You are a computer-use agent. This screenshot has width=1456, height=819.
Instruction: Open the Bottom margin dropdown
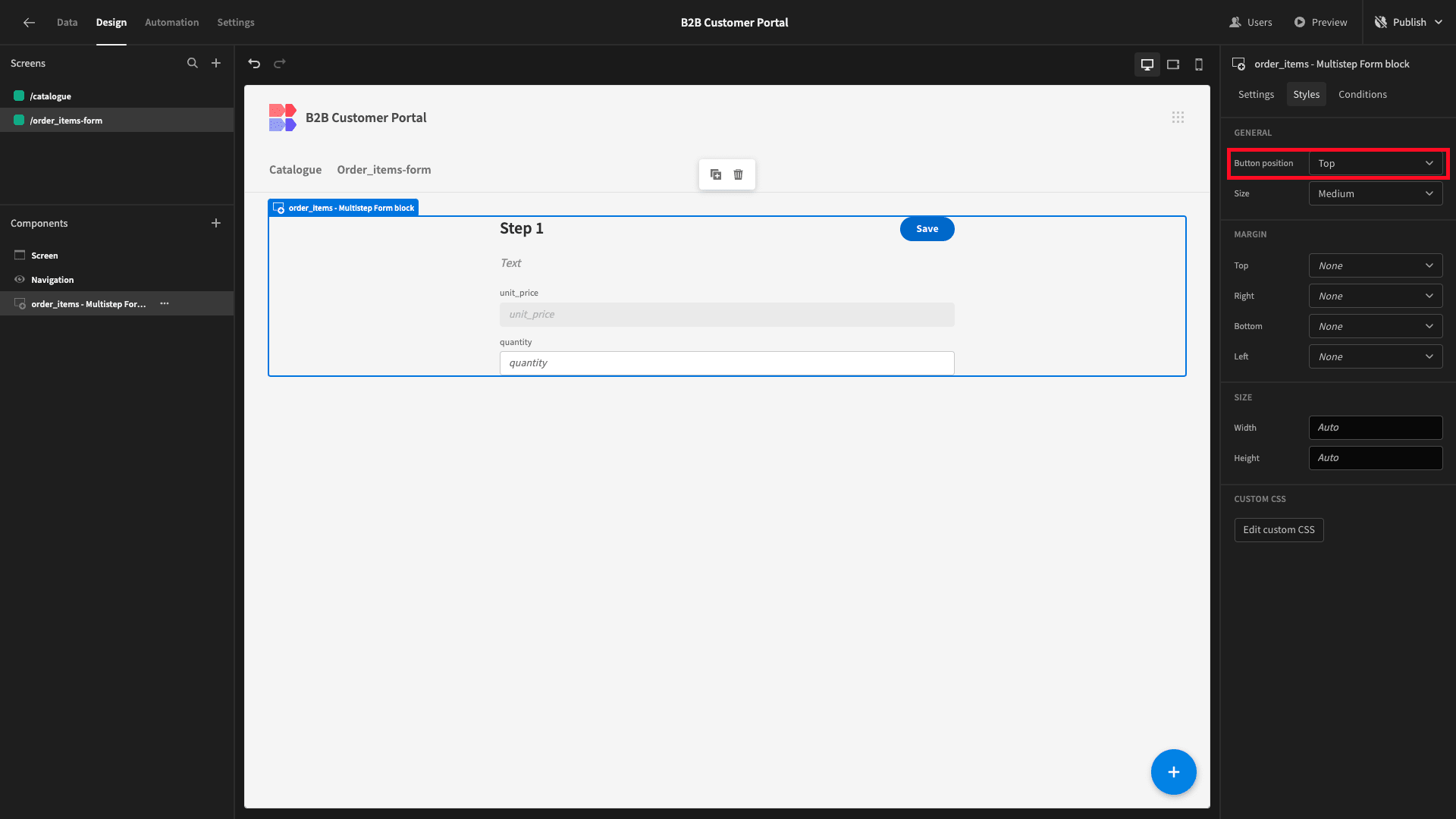(x=1376, y=327)
